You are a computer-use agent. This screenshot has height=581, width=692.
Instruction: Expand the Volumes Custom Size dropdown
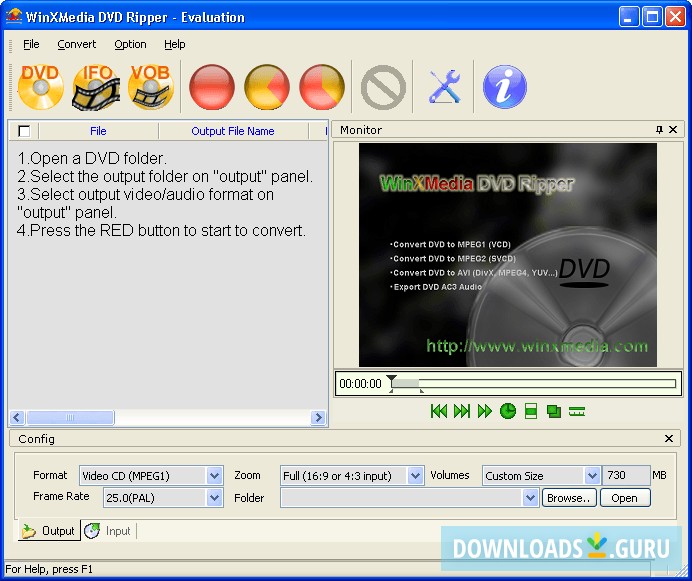click(592, 476)
